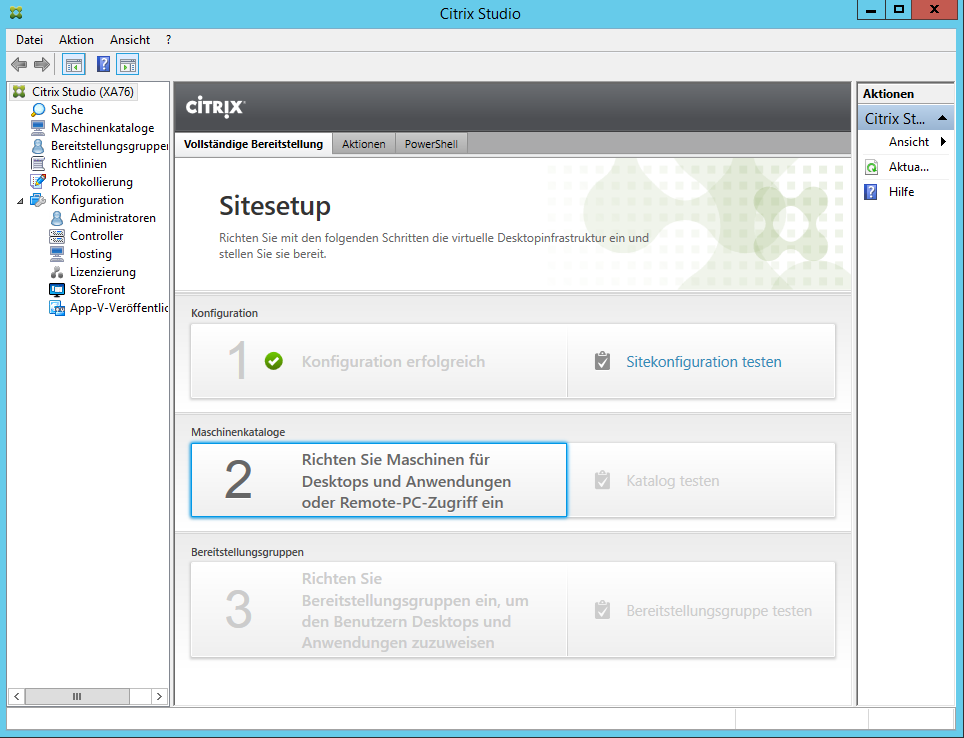Click the Maschinenkataloge monitor icon
The width and height of the screenshot is (964, 738).
pyautogui.click(x=38, y=127)
